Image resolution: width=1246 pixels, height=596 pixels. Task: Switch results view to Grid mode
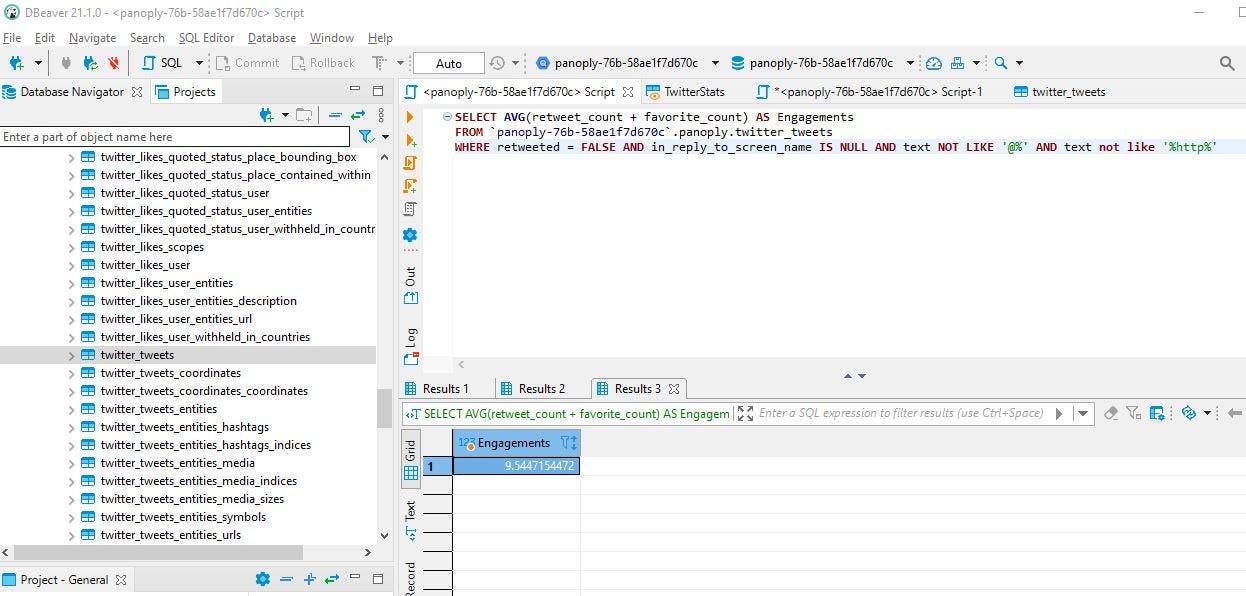[410, 460]
